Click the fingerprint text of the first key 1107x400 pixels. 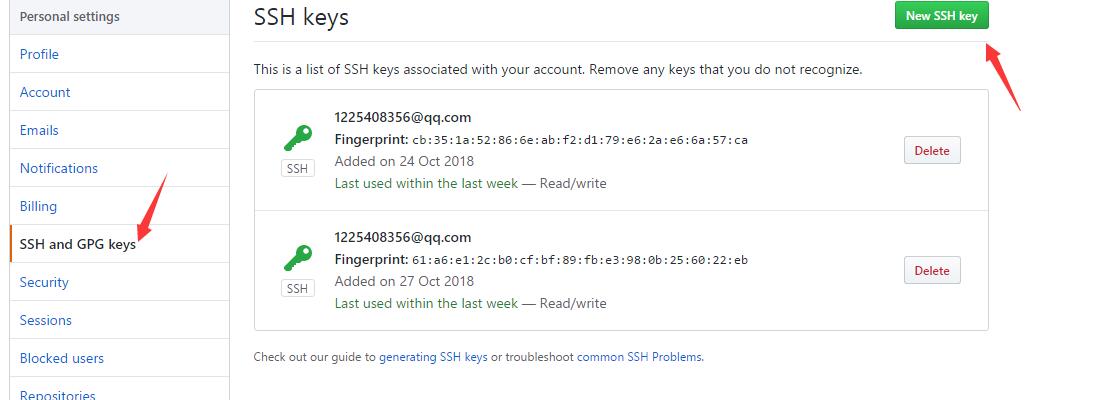(x=541, y=140)
